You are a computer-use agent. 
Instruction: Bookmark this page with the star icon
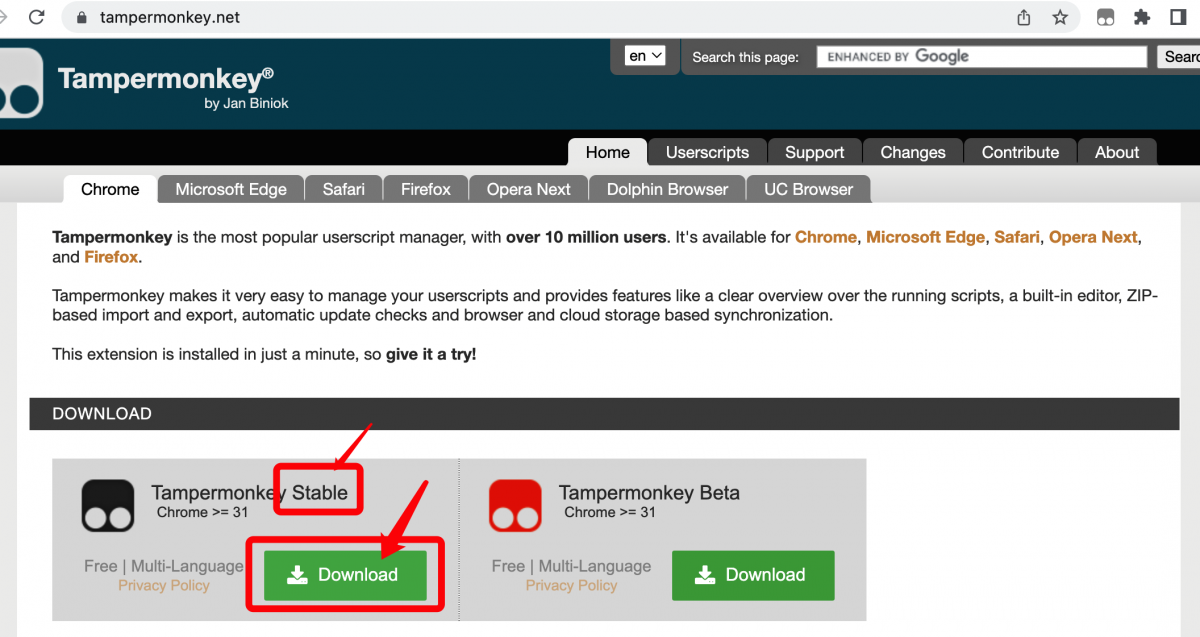1060,17
